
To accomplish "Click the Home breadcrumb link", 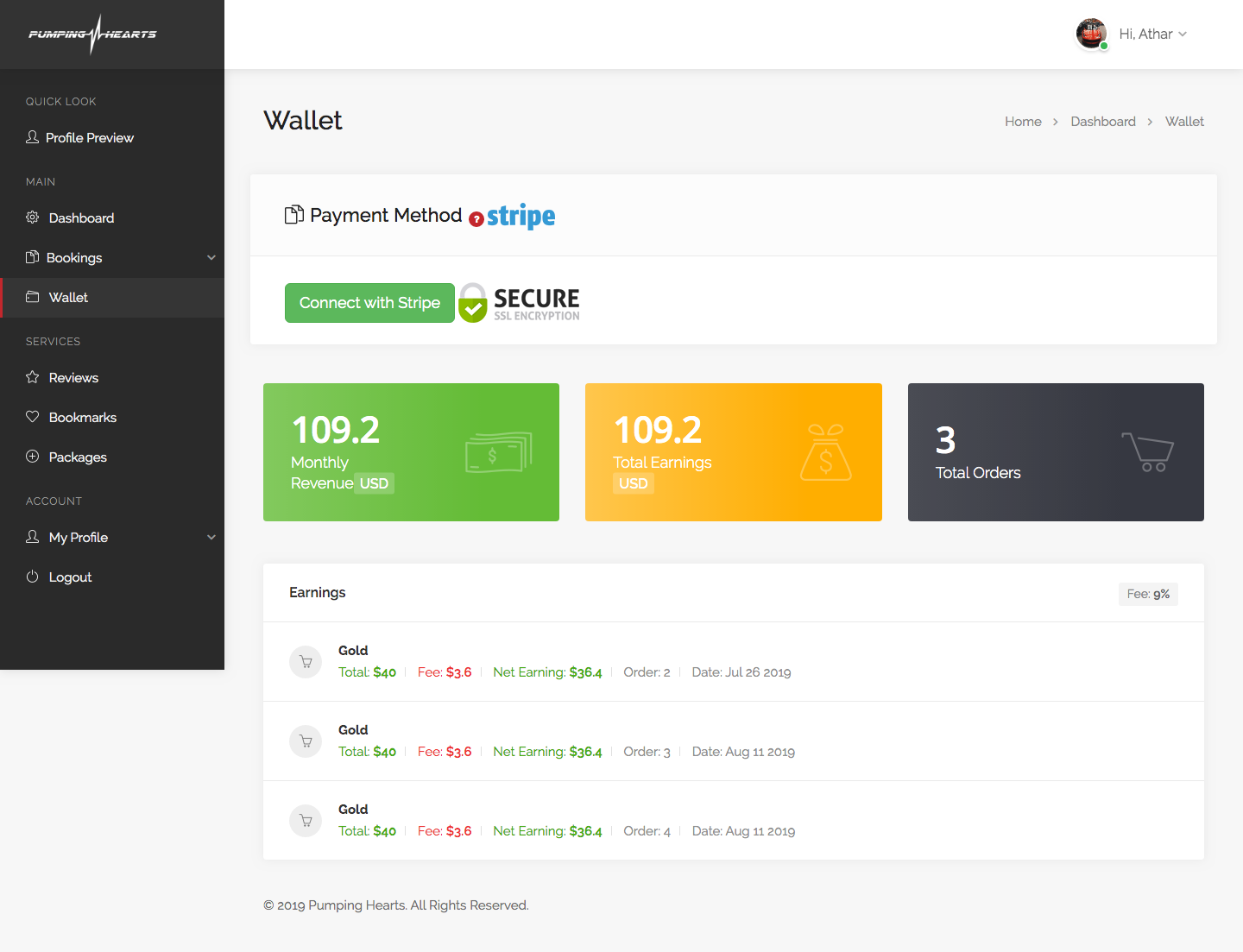I will tap(1023, 122).
